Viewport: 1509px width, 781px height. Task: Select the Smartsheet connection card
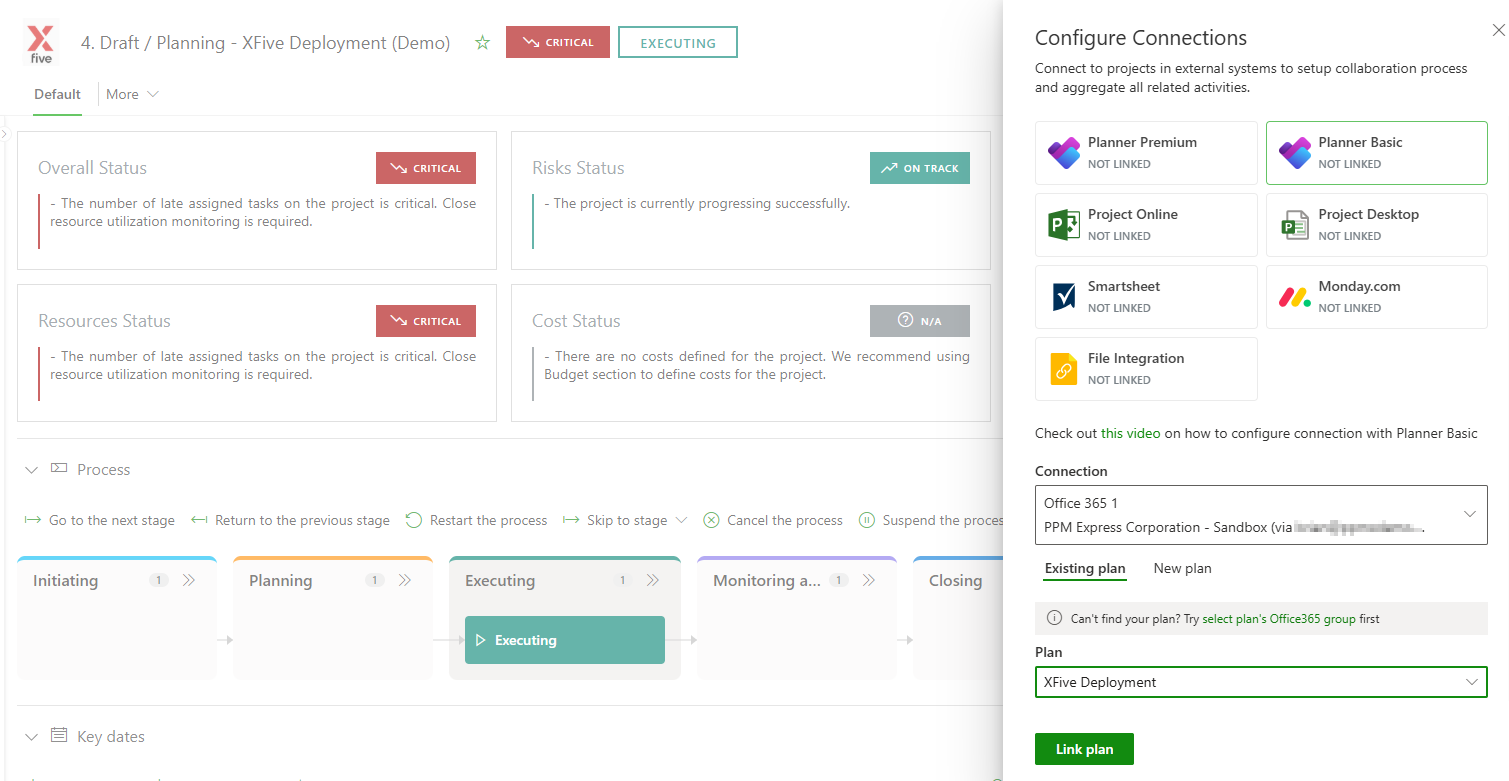point(1146,297)
